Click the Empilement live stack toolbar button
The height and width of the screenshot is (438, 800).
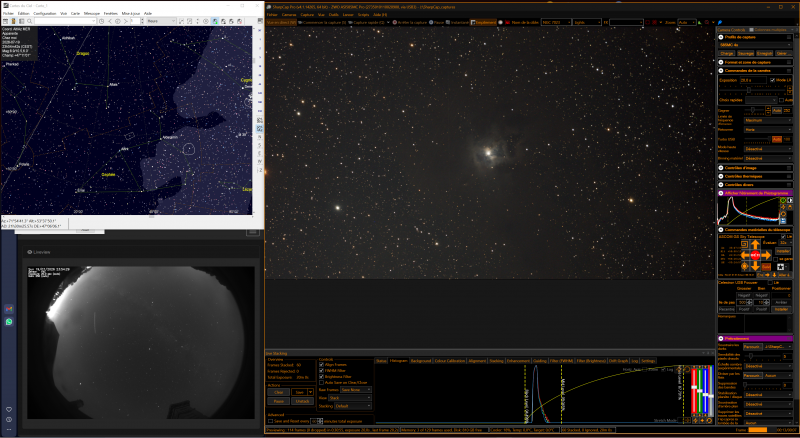point(483,22)
